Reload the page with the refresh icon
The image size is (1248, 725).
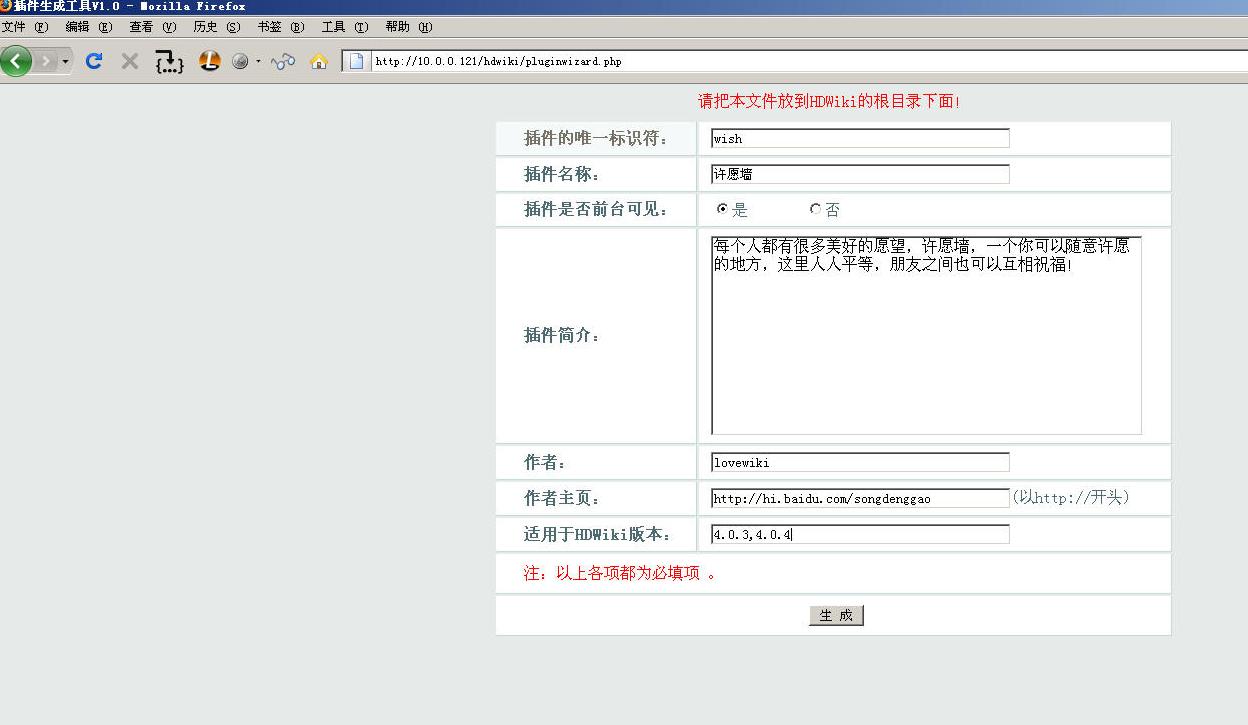coord(94,61)
